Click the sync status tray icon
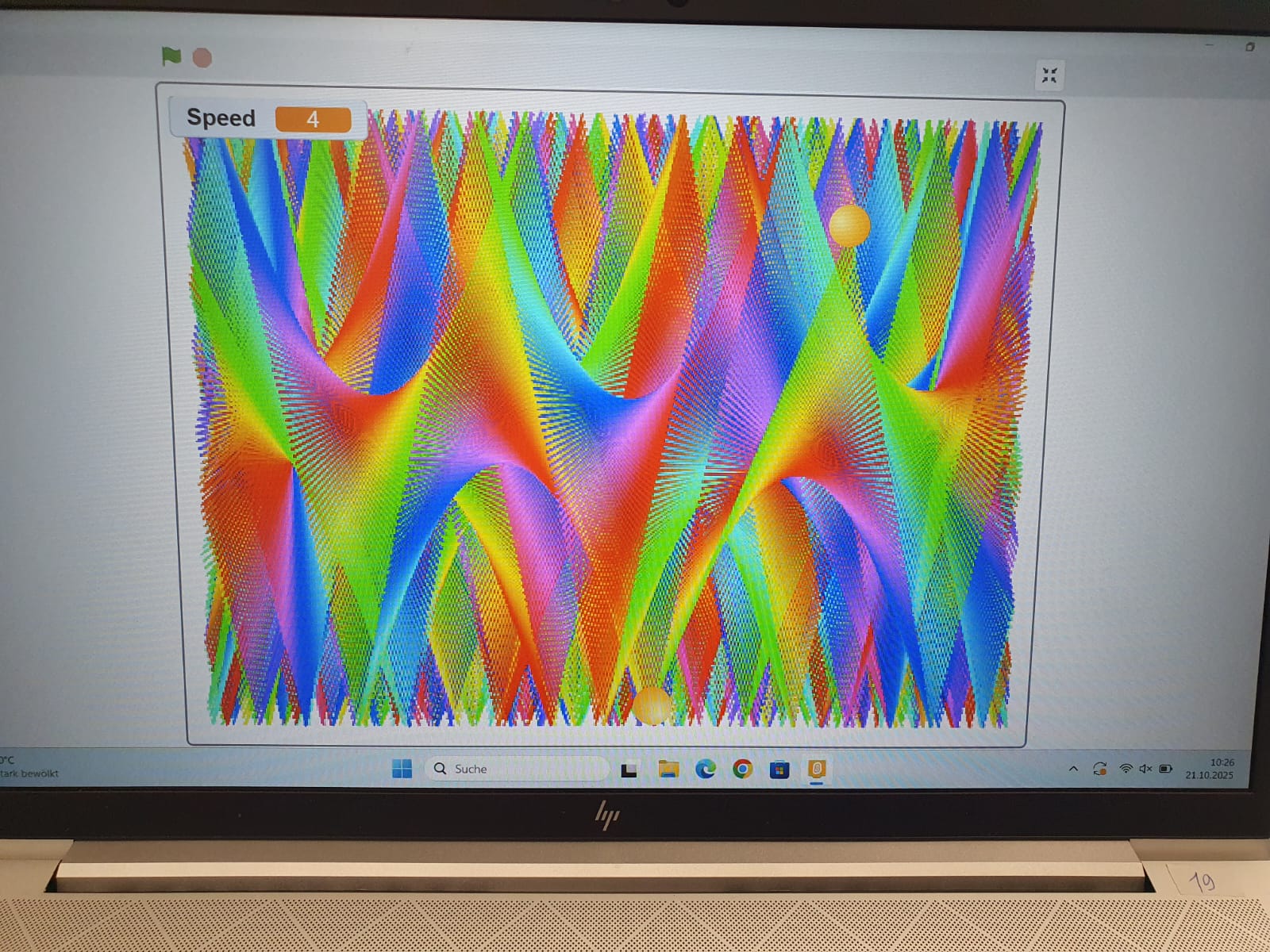 [1100, 769]
